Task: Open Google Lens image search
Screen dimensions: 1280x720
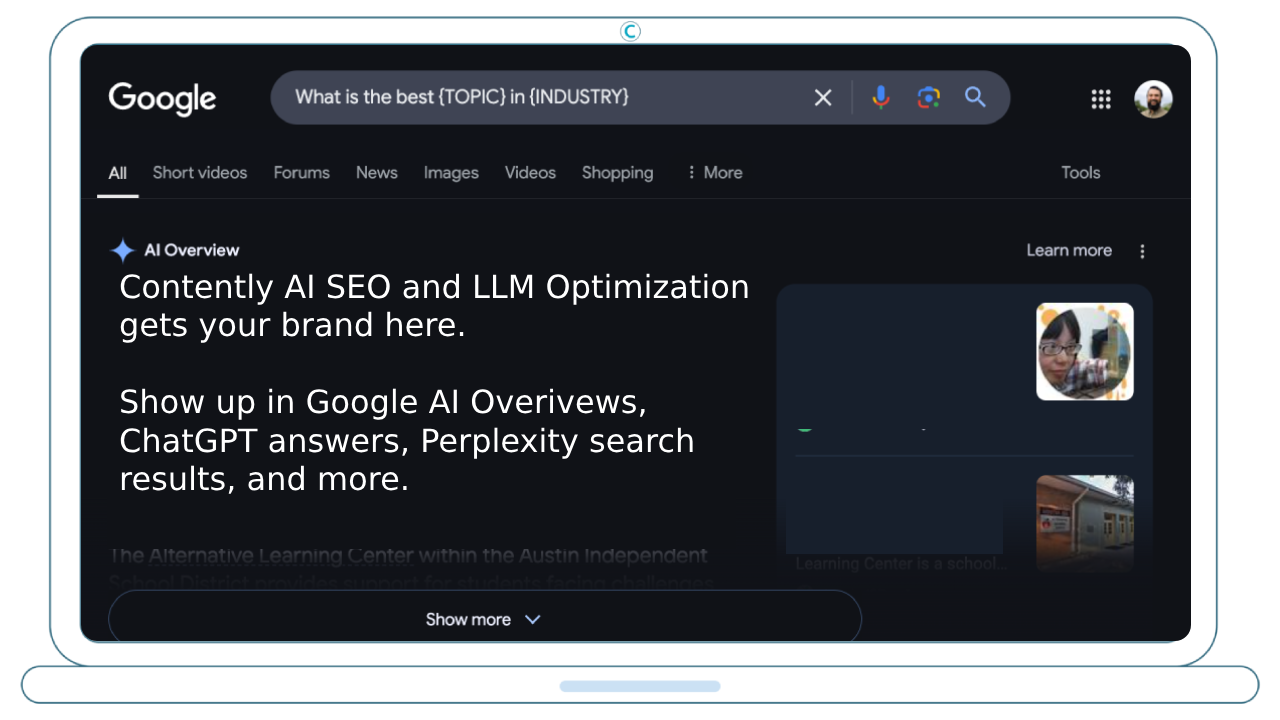Action: (x=928, y=97)
